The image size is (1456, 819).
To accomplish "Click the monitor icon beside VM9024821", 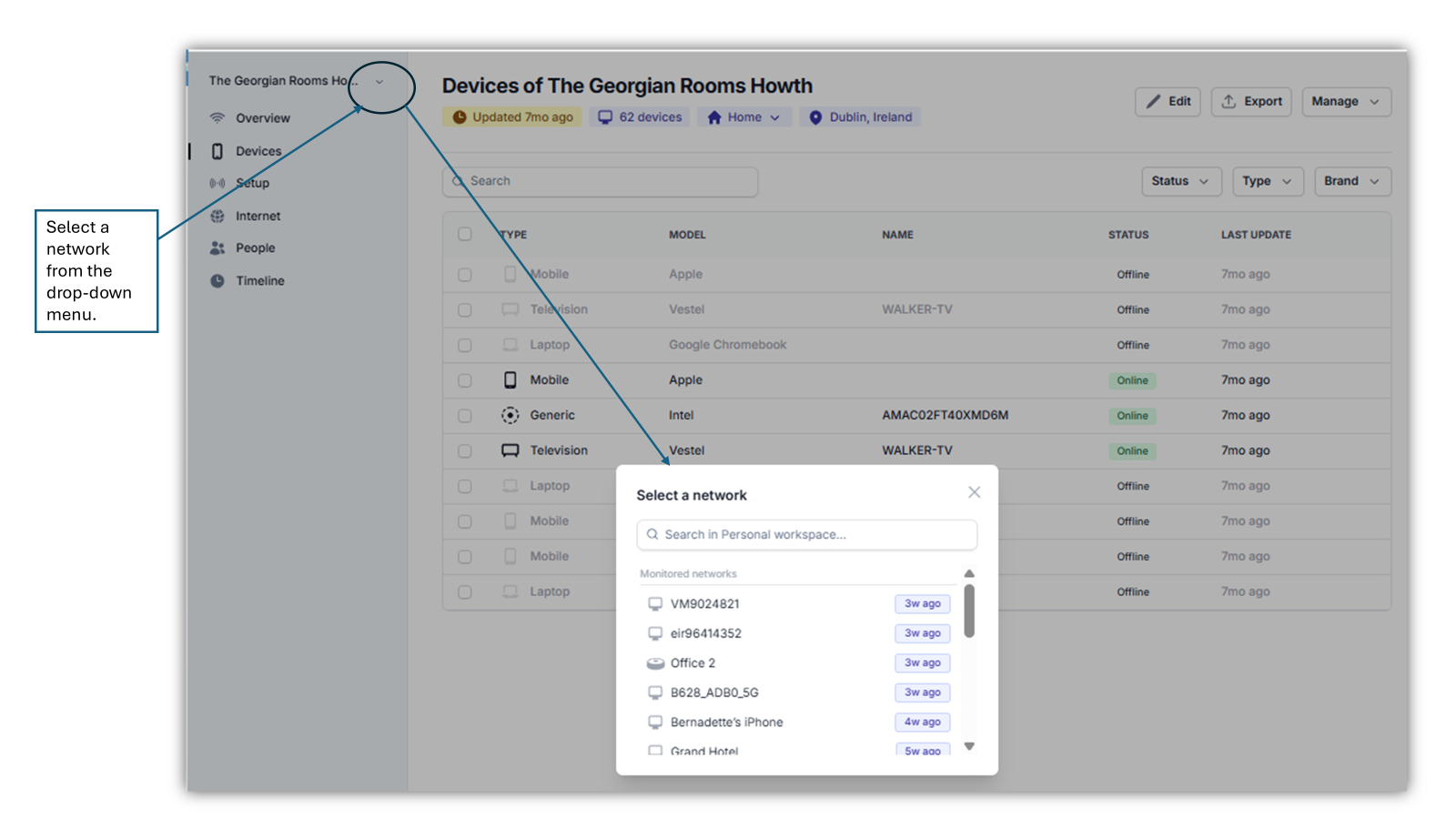I will click(x=655, y=604).
